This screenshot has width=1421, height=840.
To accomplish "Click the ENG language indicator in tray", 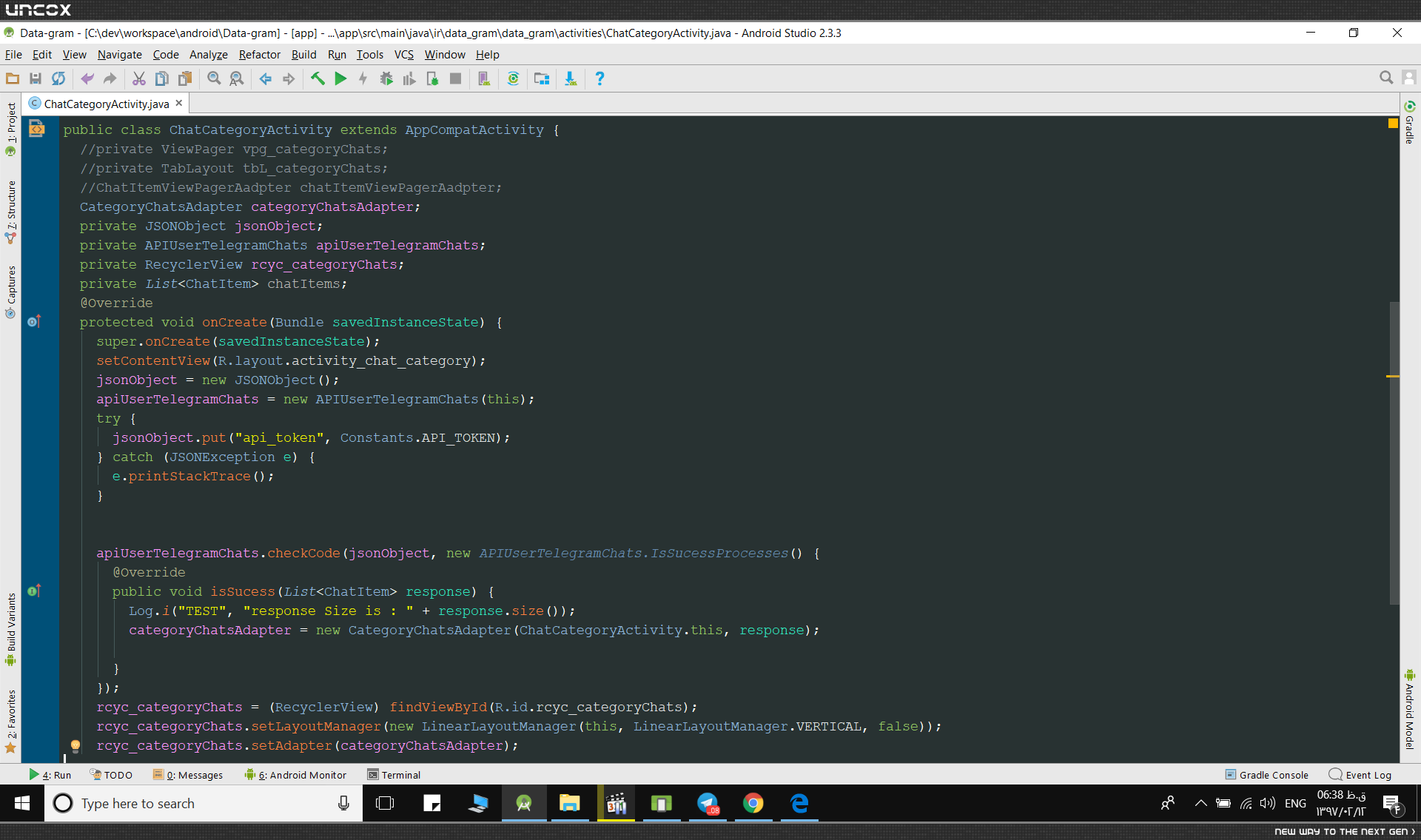I will click(1295, 803).
